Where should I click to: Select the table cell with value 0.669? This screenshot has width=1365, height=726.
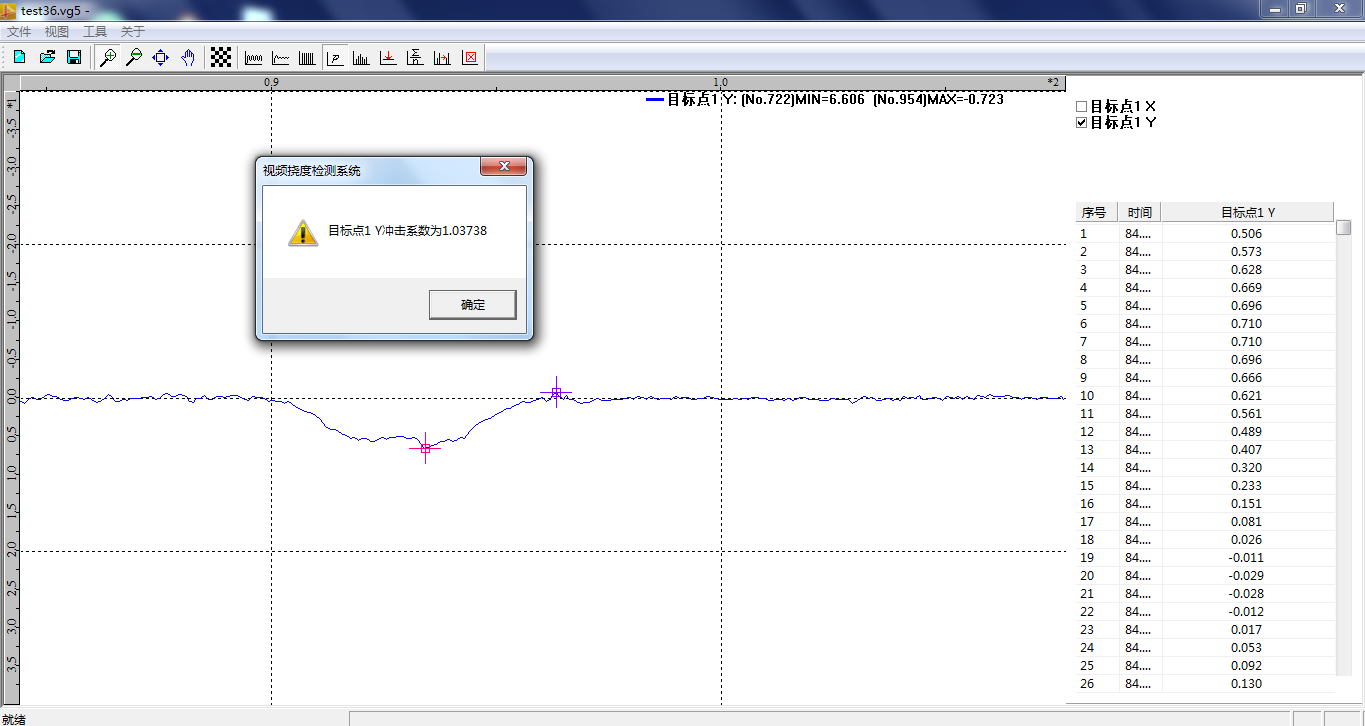click(x=1247, y=288)
